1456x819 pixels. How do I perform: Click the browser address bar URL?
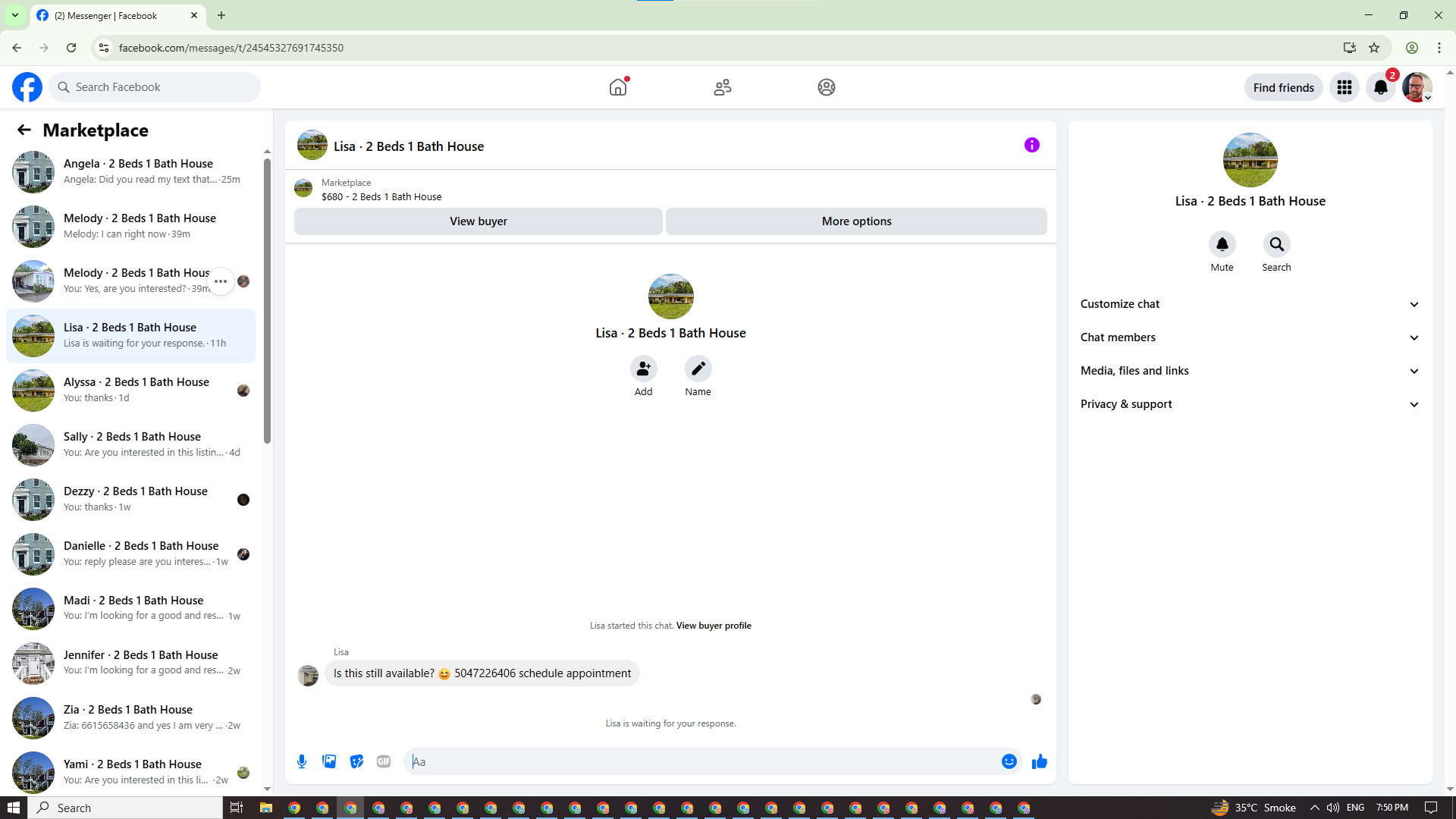tap(231, 48)
